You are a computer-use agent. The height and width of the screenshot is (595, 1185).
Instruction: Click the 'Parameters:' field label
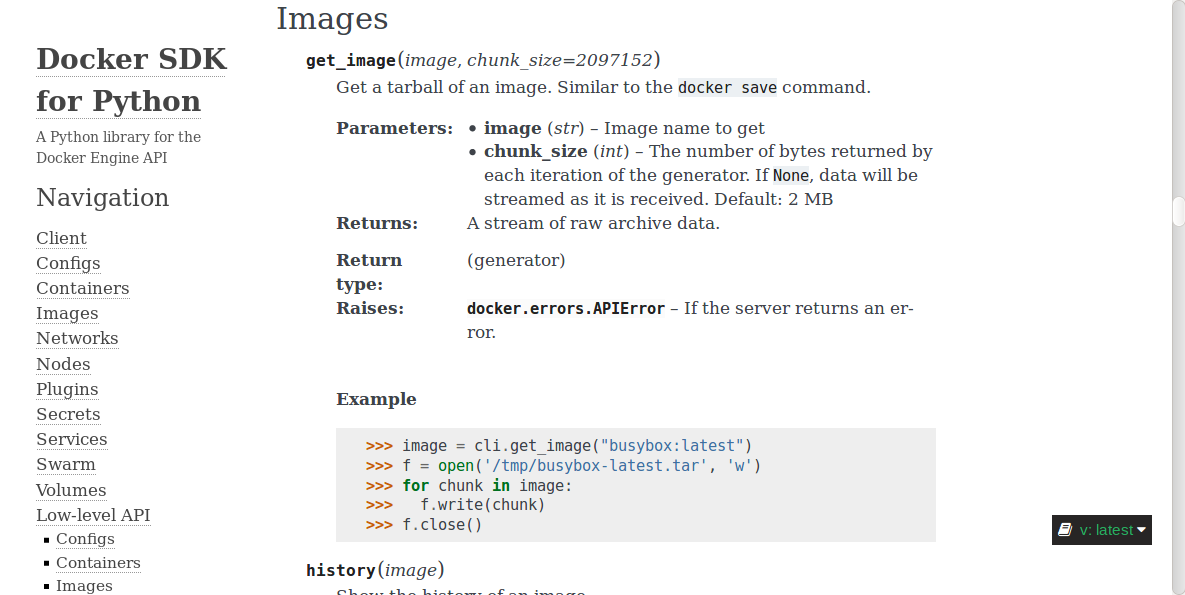point(394,129)
